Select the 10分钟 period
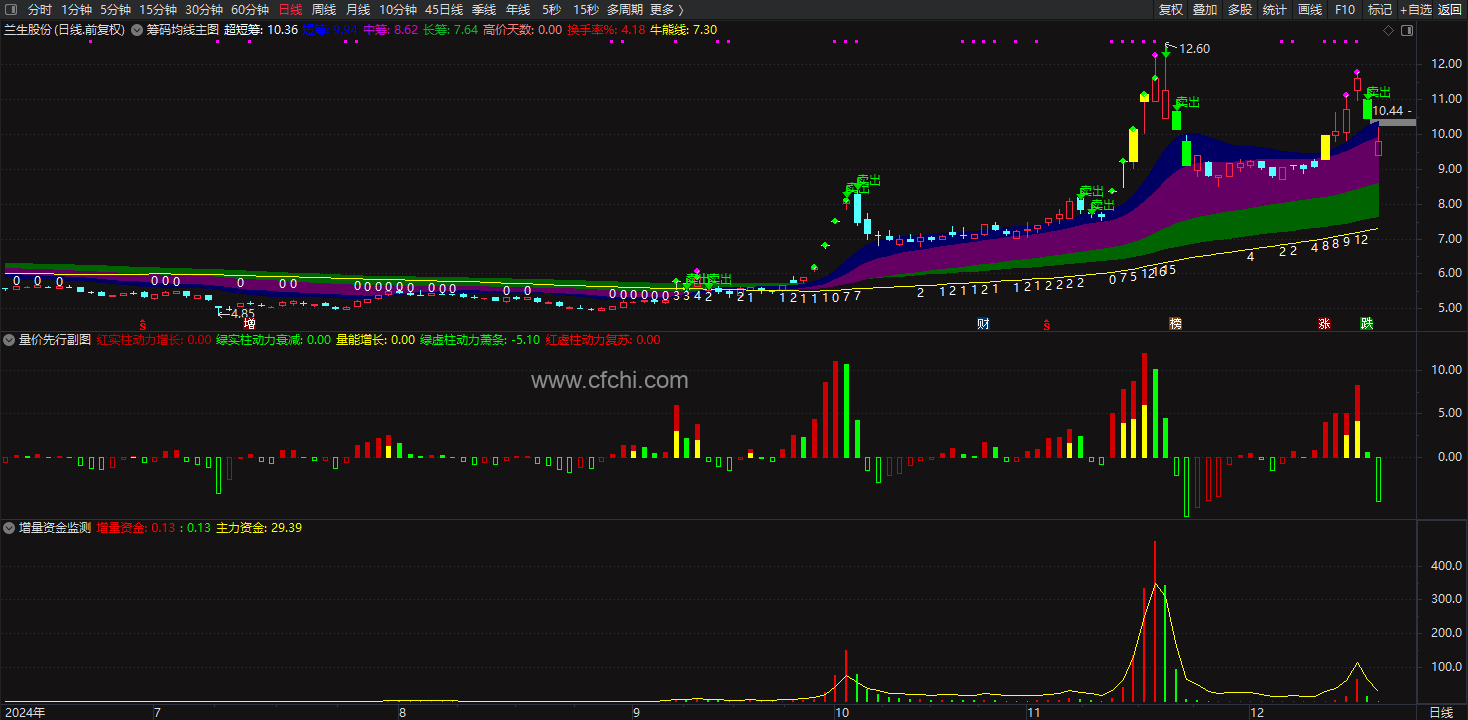The height and width of the screenshot is (720, 1468). tap(398, 9)
